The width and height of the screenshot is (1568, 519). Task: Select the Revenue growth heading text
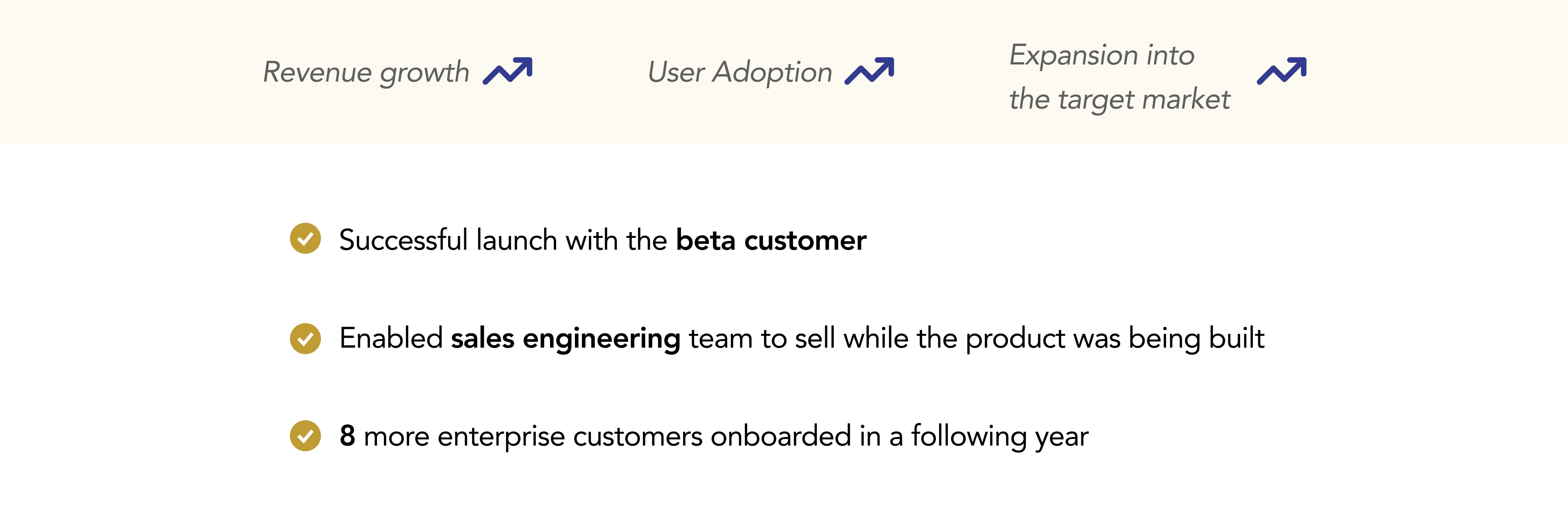366,73
